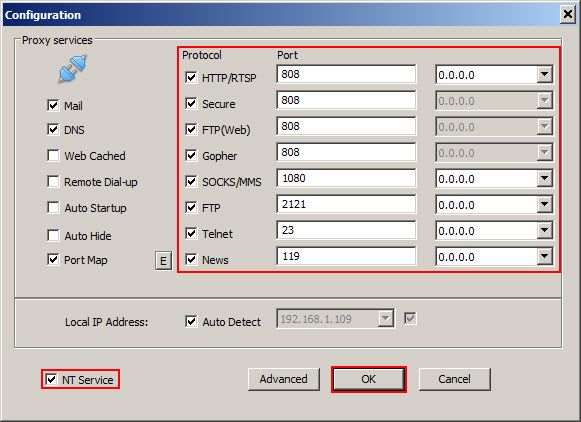This screenshot has height=422, width=581.
Task: Enable the Web Cached checkbox
Action: (x=53, y=156)
